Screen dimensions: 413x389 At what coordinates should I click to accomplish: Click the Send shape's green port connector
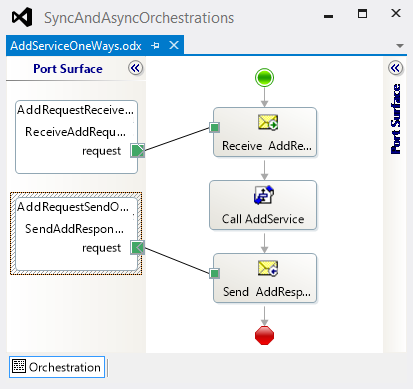click(x=215, y=274)
